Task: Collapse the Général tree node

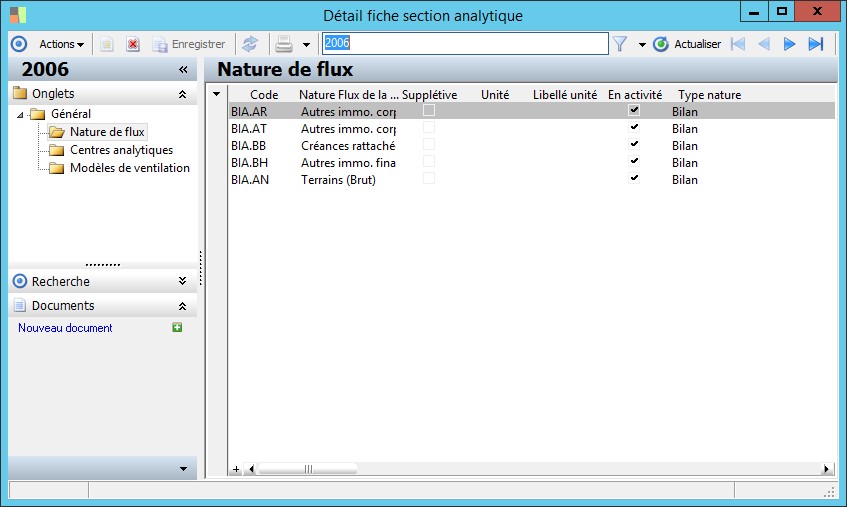Action: (20, 114)
